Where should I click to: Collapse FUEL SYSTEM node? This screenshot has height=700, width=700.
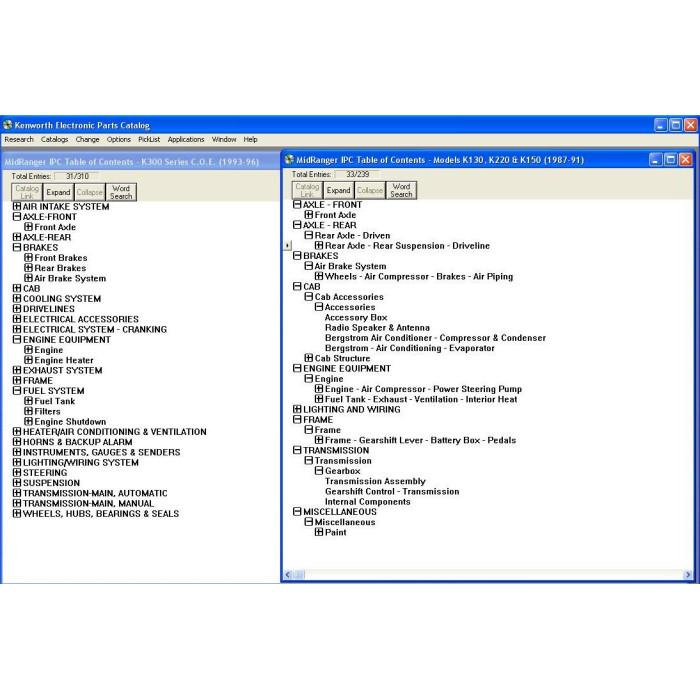(x=17, y=391)
